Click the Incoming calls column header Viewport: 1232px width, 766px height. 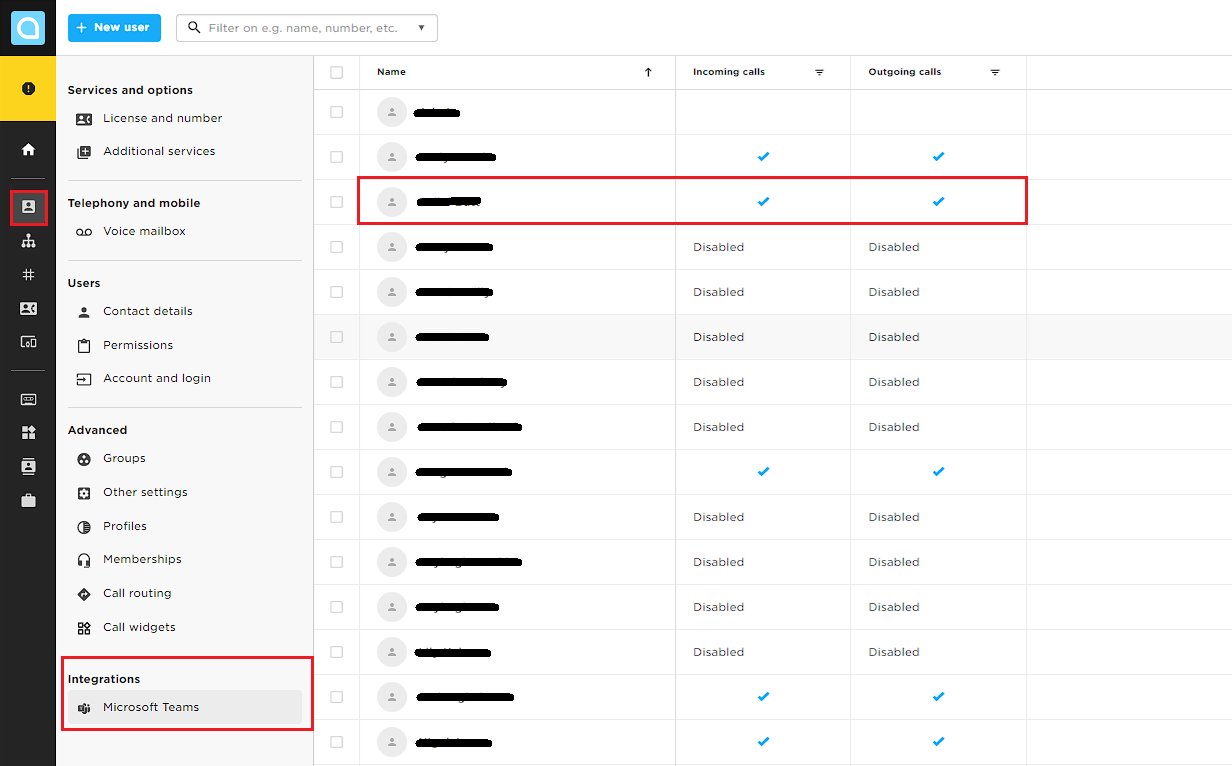729,72
